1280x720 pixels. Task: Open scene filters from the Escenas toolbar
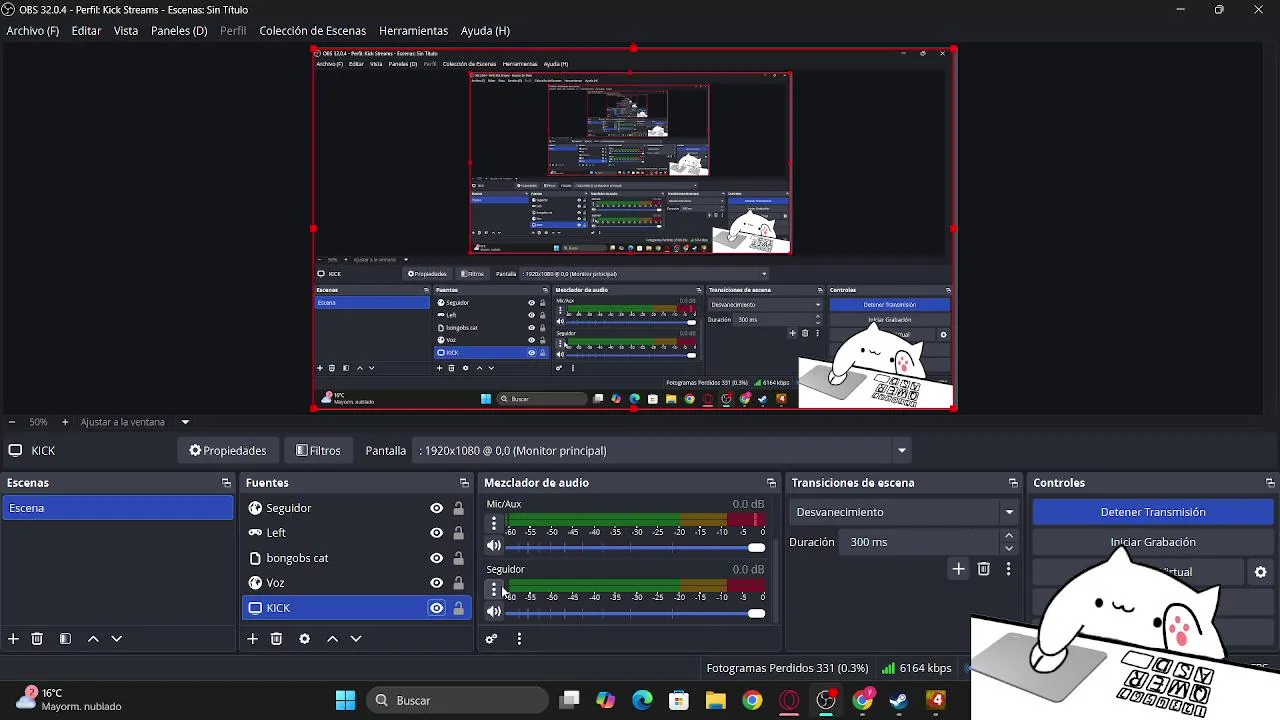(65, 638)
